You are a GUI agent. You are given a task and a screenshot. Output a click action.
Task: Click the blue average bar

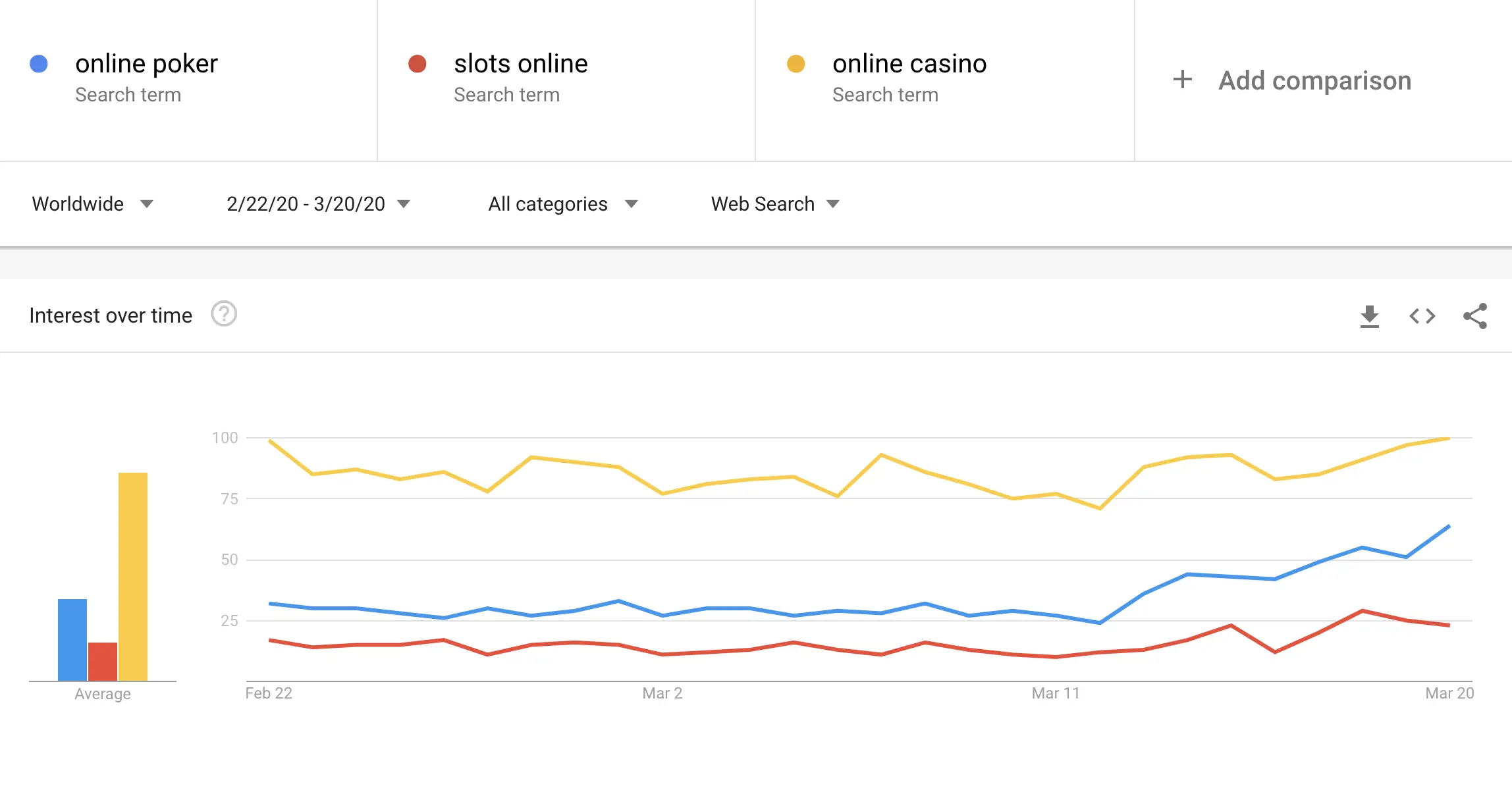pyautogui.click(x=72, y=639)
